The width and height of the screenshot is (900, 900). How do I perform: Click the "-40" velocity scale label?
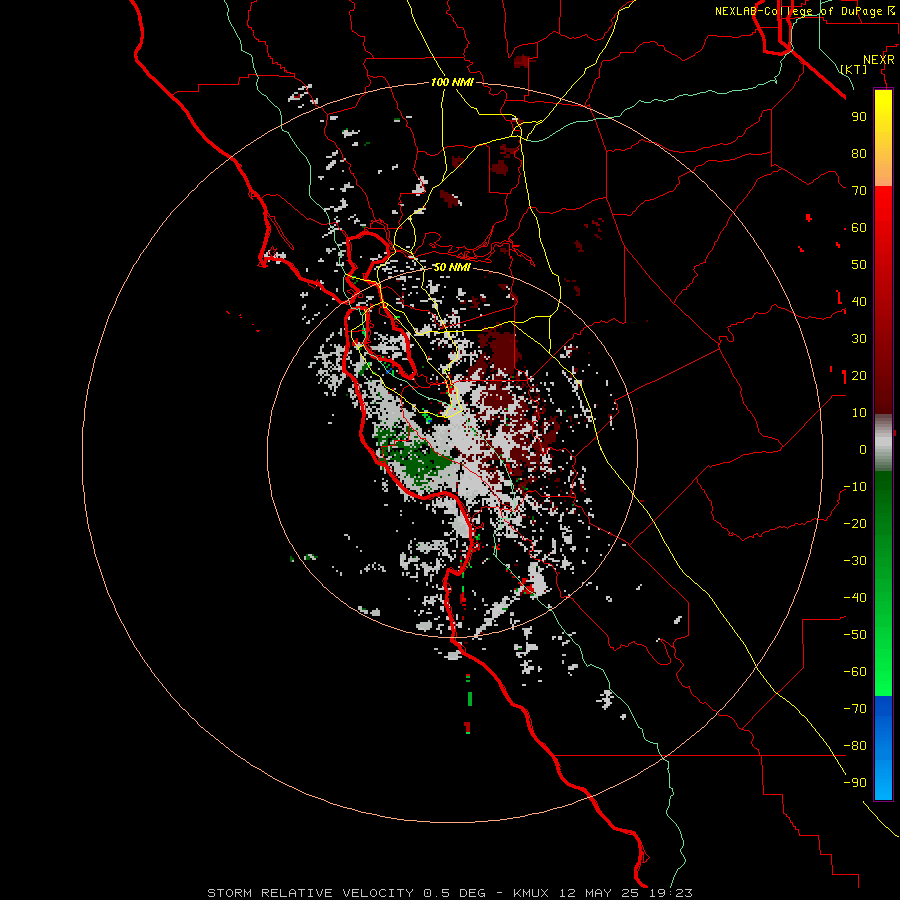(x=855, y=598)
